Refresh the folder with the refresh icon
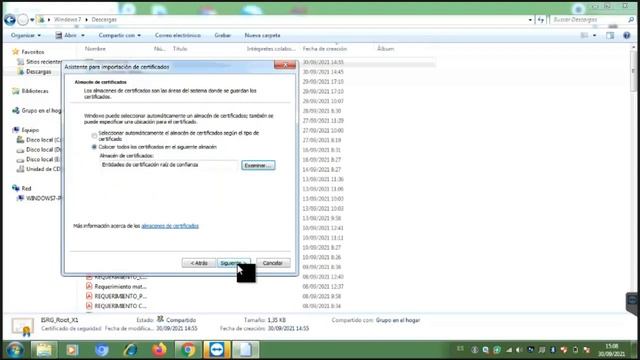This screenshot has width=640, height=360. pyautogui.click(x=541, y=20)
